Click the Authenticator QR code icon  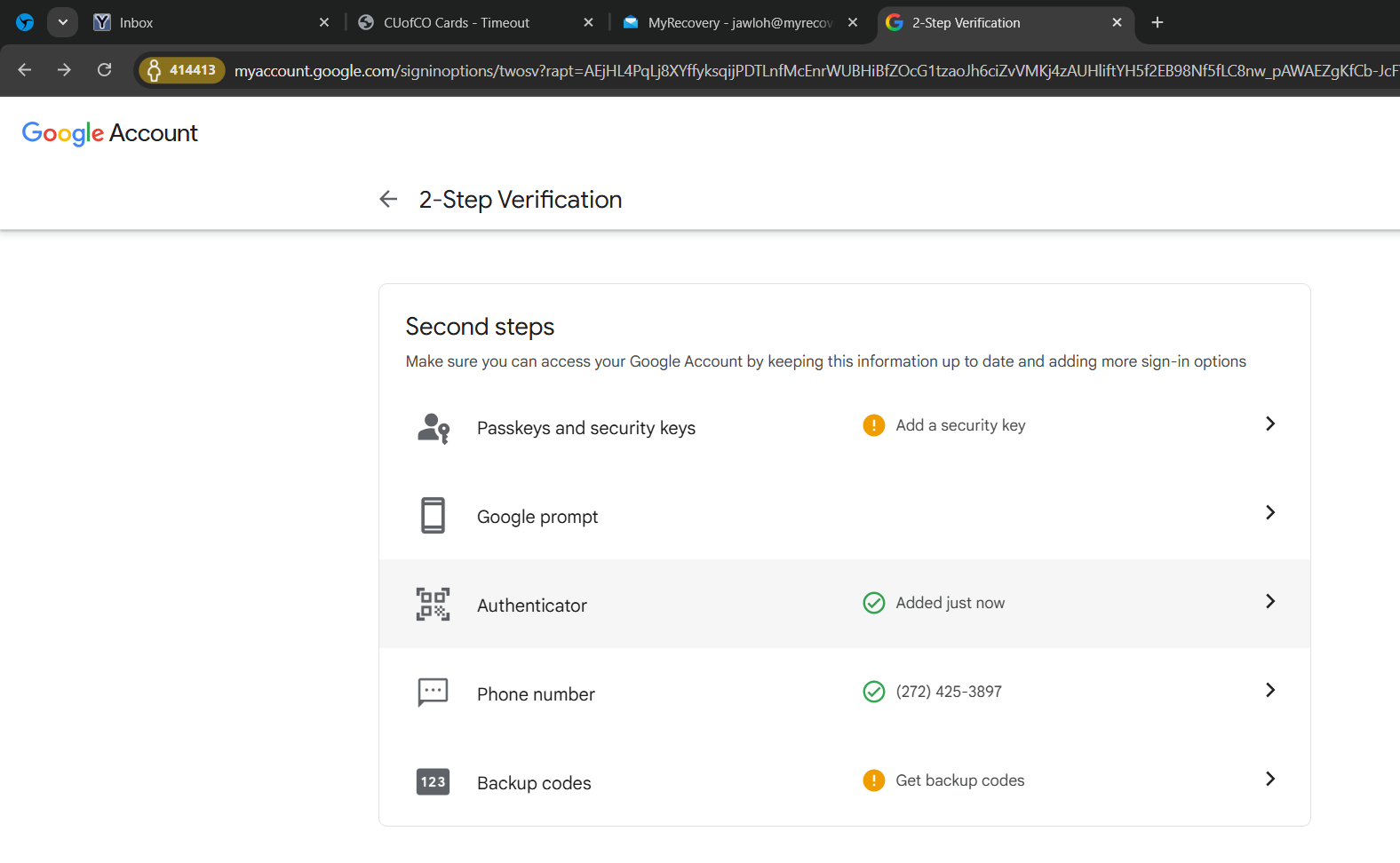tap(433, 604)
